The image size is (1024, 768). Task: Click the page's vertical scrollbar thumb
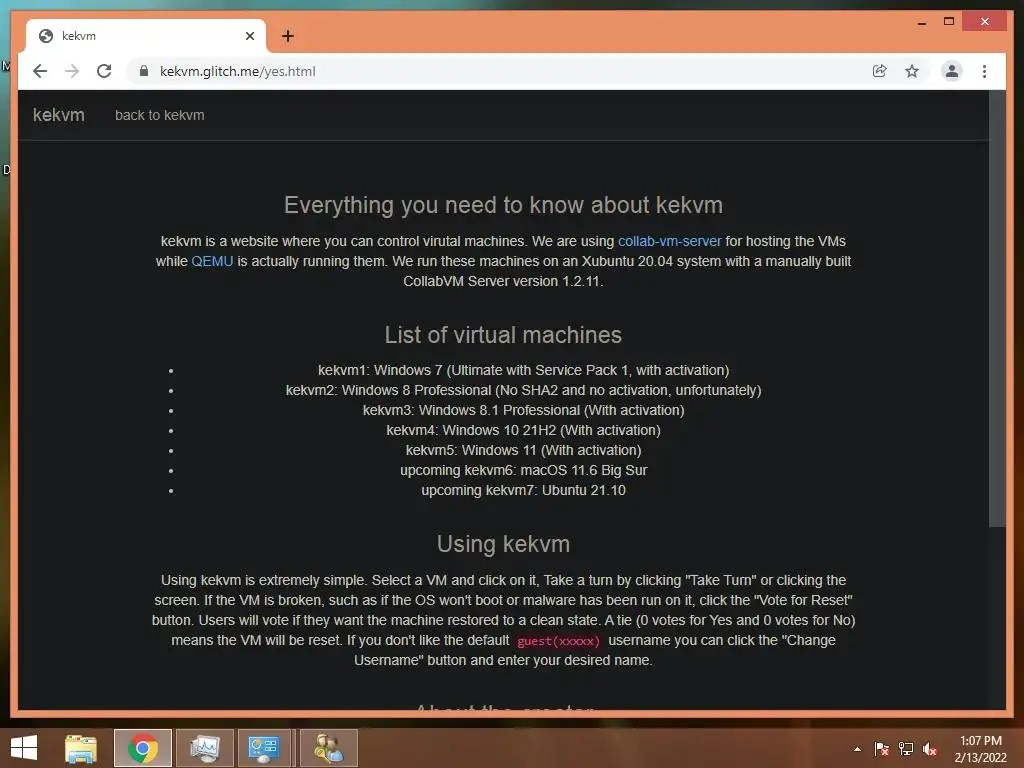tap(997, 308)
